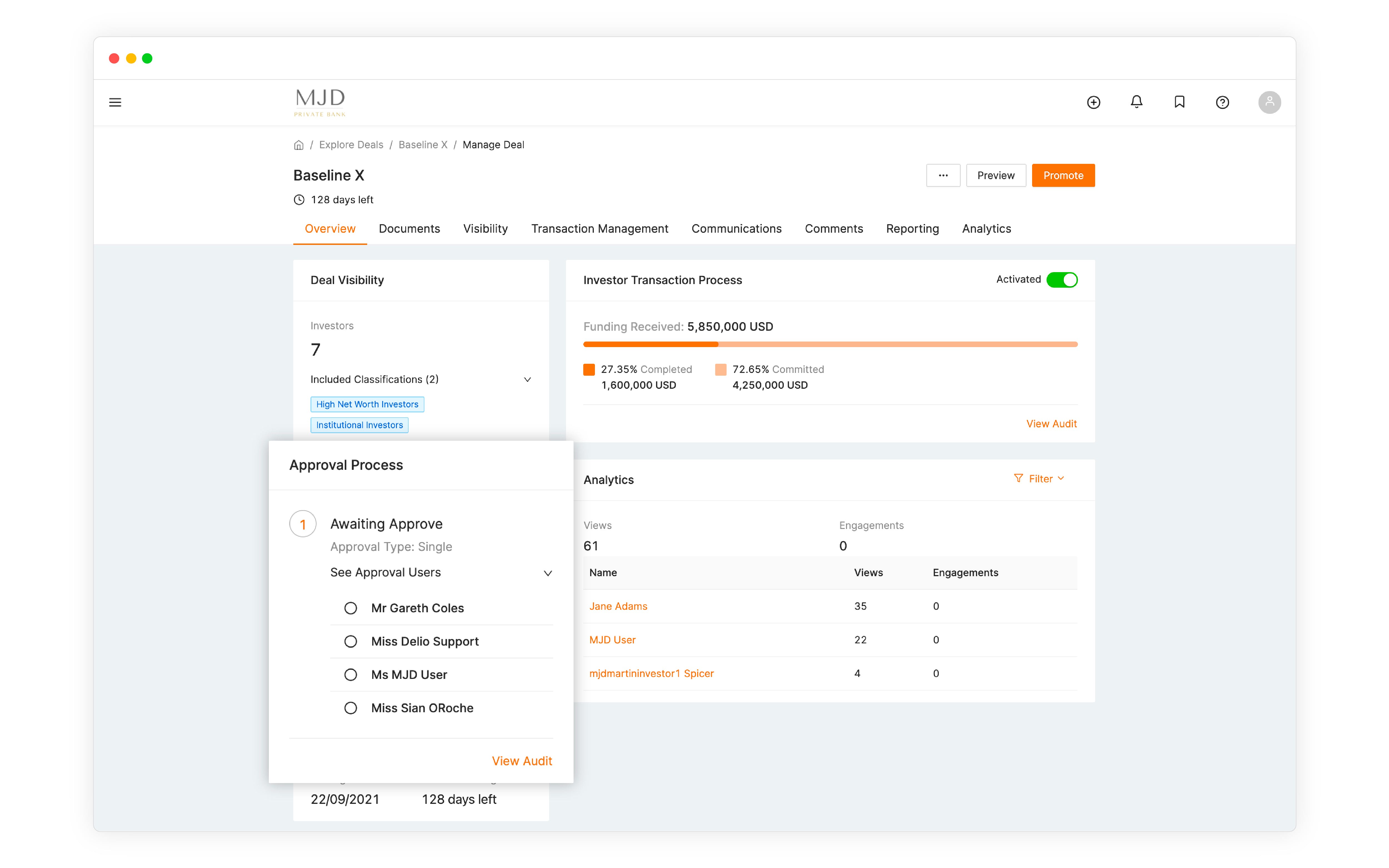The width and height of the screenshot is (1389, 868).
Task: Select the Miss Sian ORoche radio button
Action: pos(350,708)
